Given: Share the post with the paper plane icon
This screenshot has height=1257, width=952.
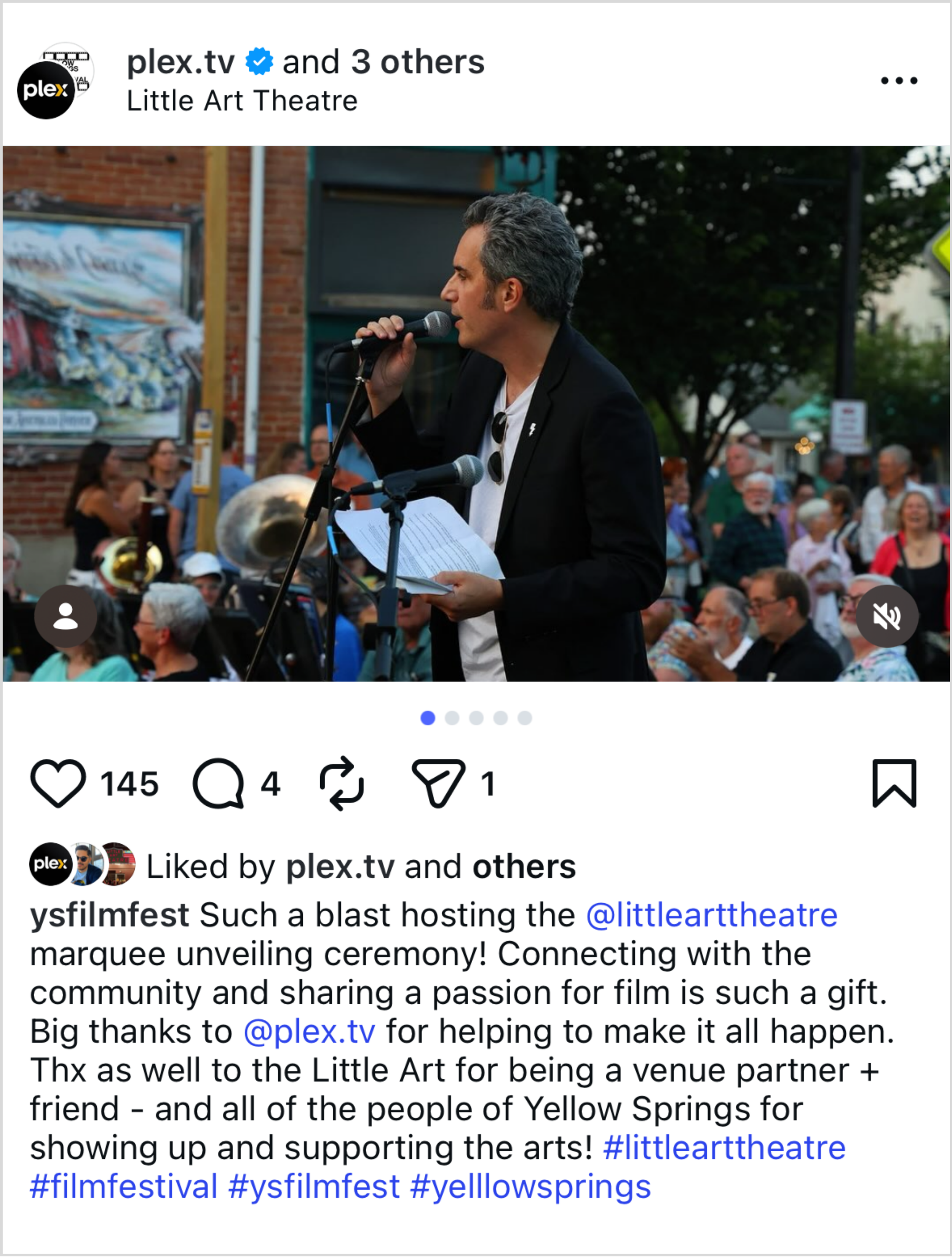Looking at the screenshot, I should (438, 784).
